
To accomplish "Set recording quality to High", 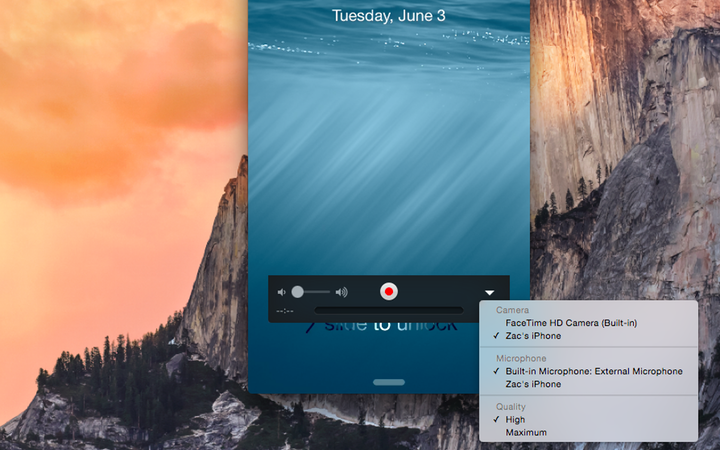I will pyautogui.click(x=515, y=419).
